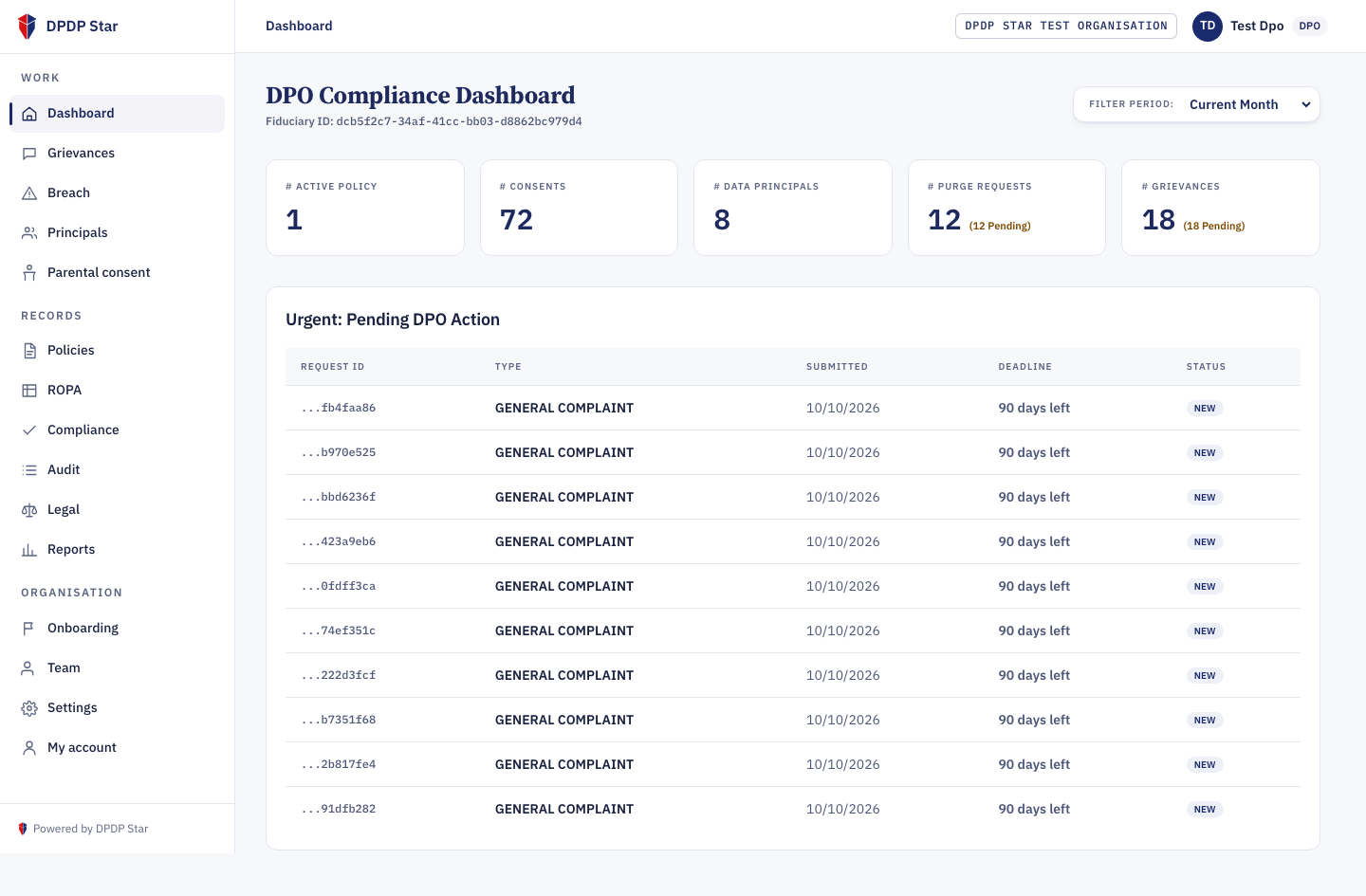This screenshot has height=896, width=1366.
Task: Click the My account user icon
Action: 29,748
